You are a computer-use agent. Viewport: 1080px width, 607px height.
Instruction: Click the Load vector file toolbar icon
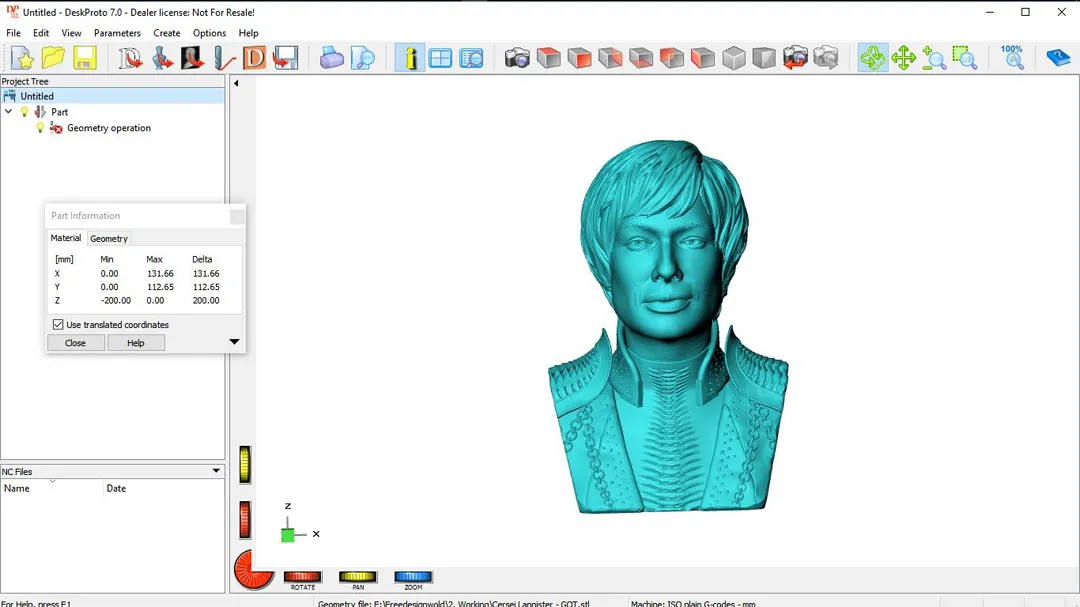(130, 58)
